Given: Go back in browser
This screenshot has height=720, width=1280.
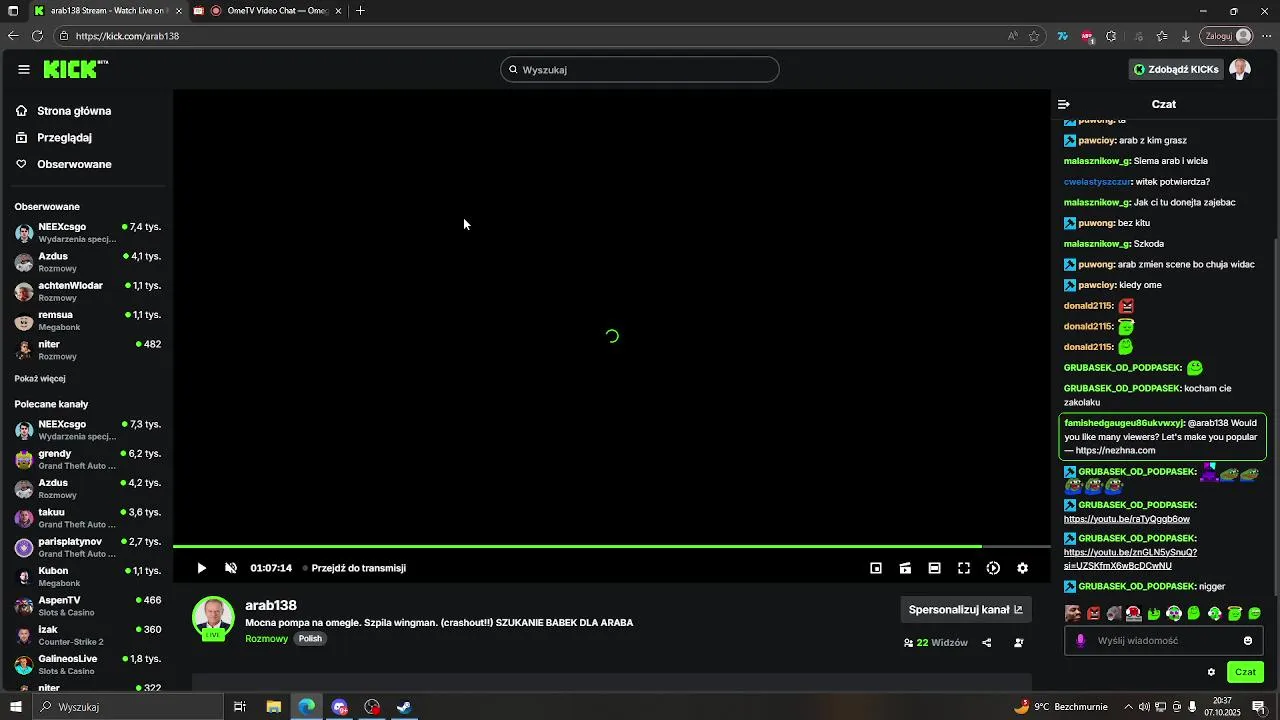Looking at the screenshot, I should (x=12, y=36).
